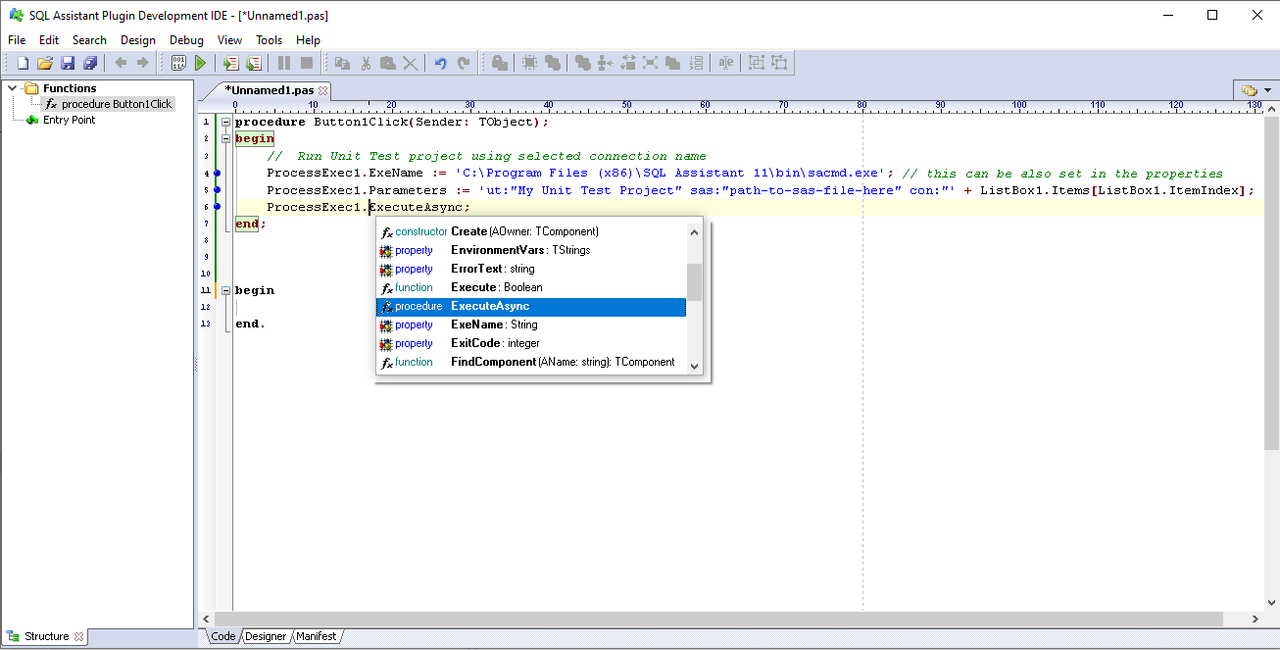This screenshot has height=650, width=1280.
Task: Toggle the breakpoint dot on line 5
Action: [217, 190]
